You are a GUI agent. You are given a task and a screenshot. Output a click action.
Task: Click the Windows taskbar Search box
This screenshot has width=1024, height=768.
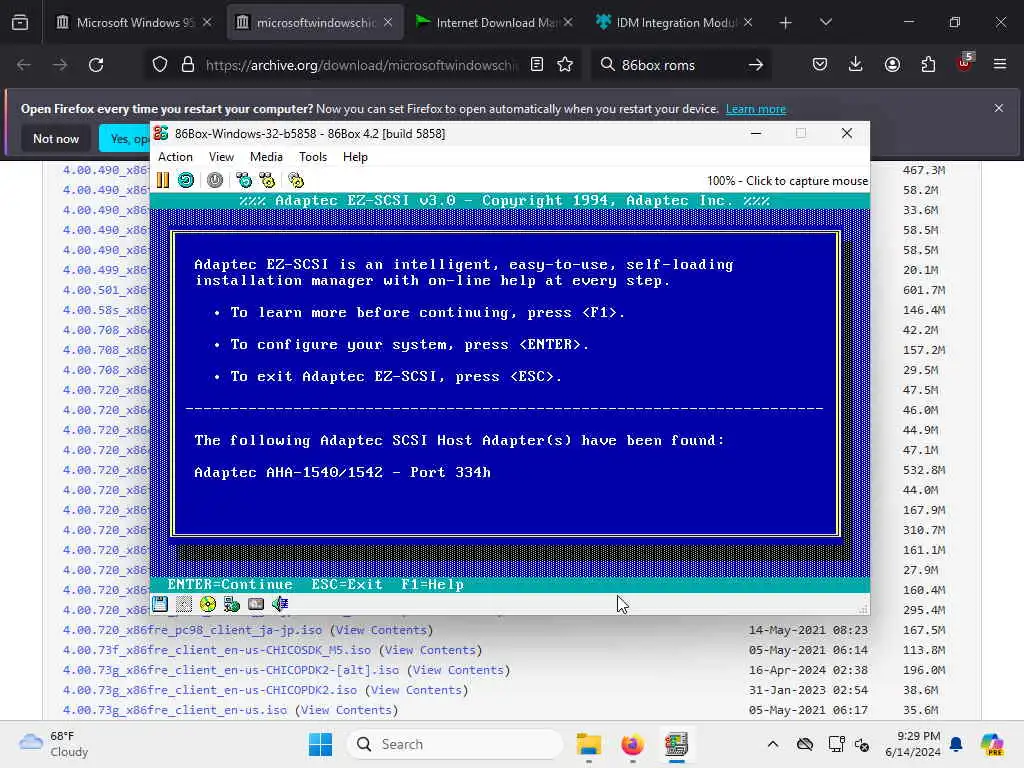[x=455, y=744]
